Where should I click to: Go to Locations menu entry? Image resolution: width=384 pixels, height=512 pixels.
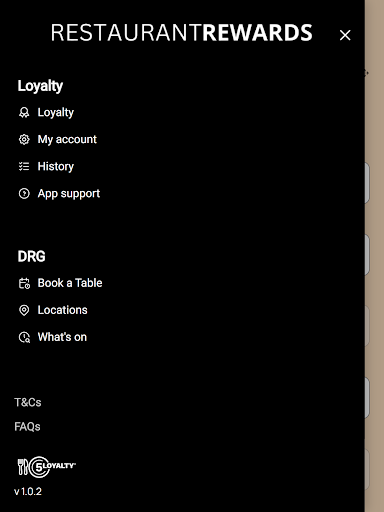point(62,310)
